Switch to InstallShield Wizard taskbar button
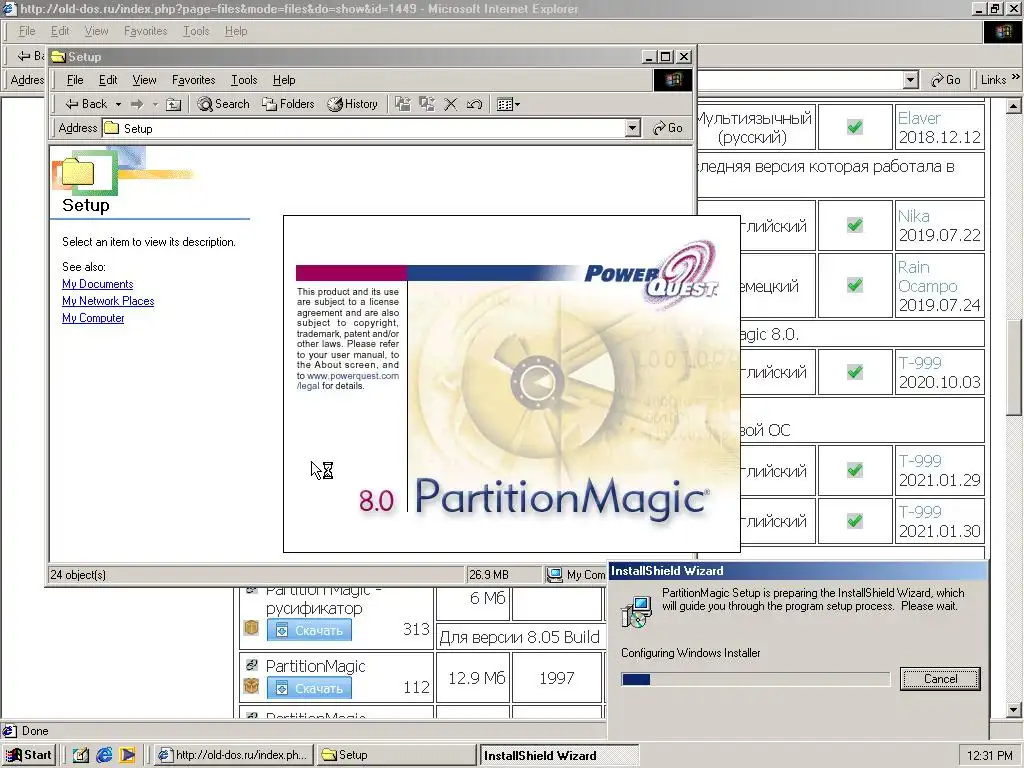 click(x=559, y=755)
